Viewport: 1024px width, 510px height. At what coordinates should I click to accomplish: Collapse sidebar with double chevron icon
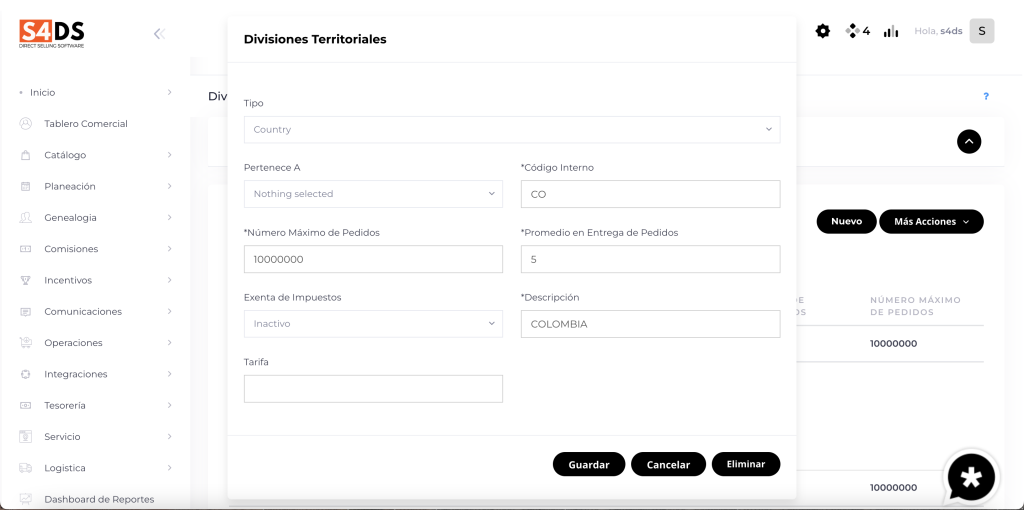click(158, 33)
